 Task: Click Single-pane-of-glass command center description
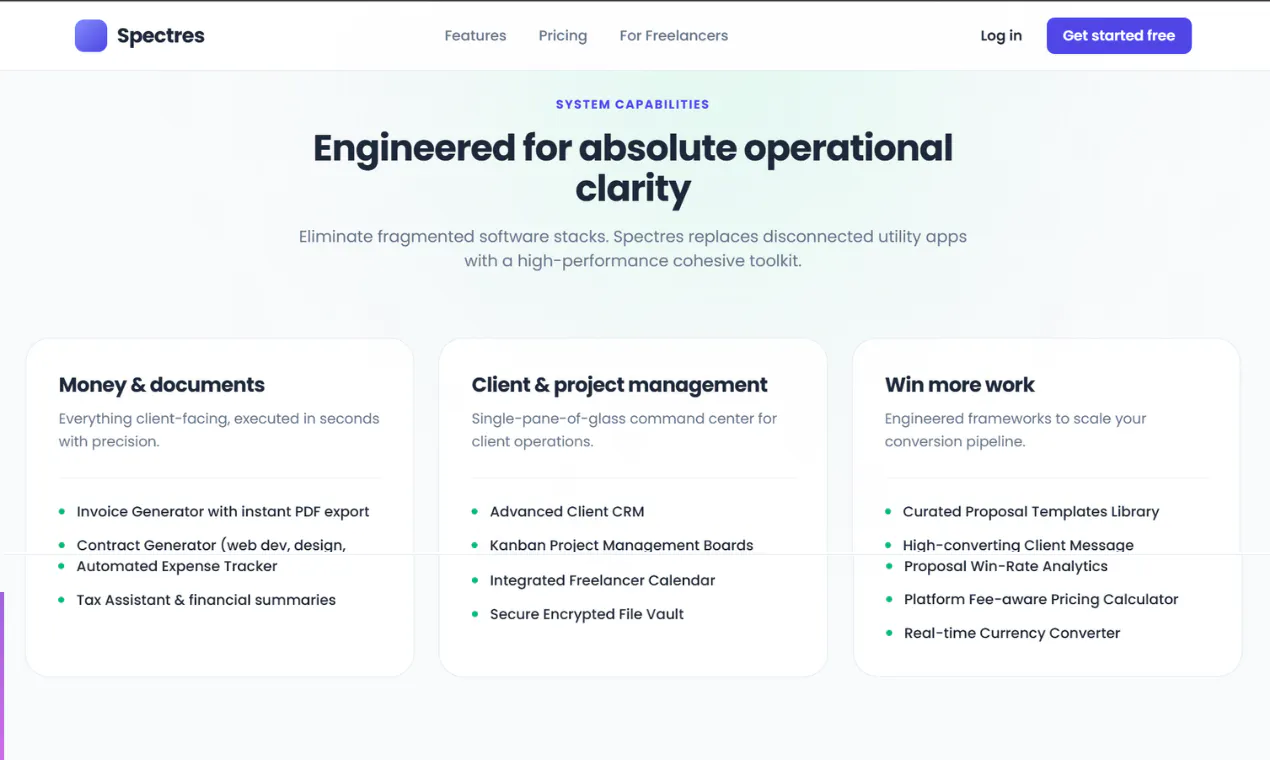tap(624, 430)
